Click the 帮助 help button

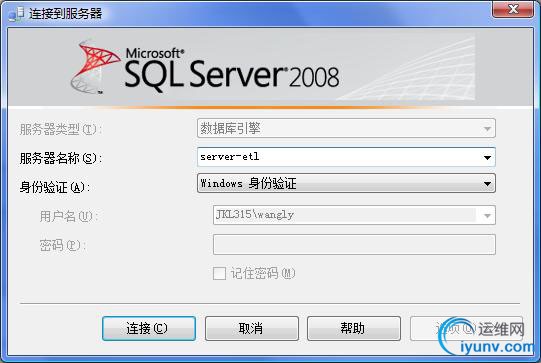click(354, 328)
